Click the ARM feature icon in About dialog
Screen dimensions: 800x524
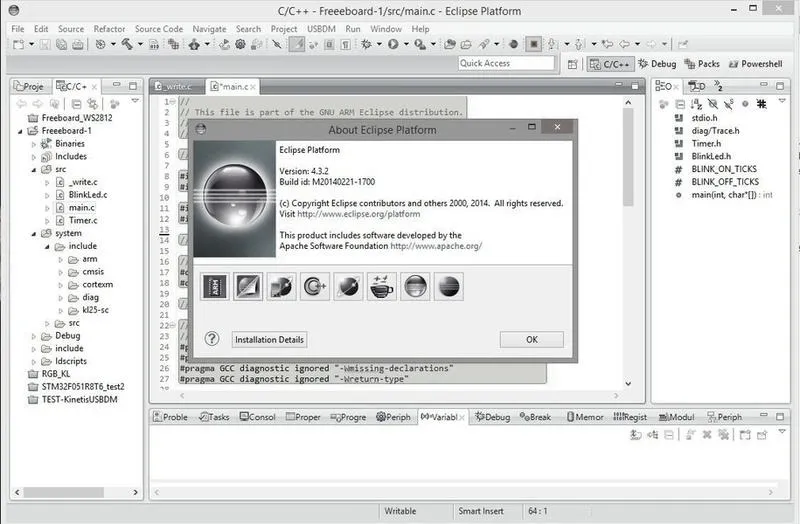point(214,286)
